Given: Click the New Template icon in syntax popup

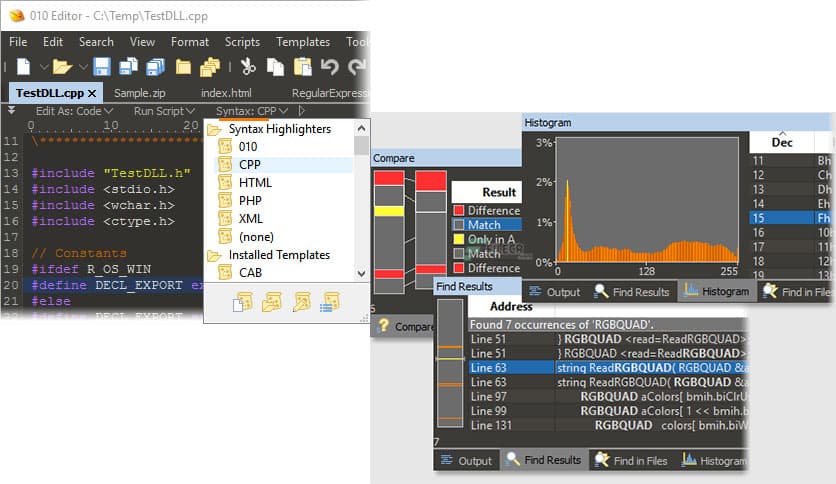Looking at the screenshot, I should tap(243, 302).
